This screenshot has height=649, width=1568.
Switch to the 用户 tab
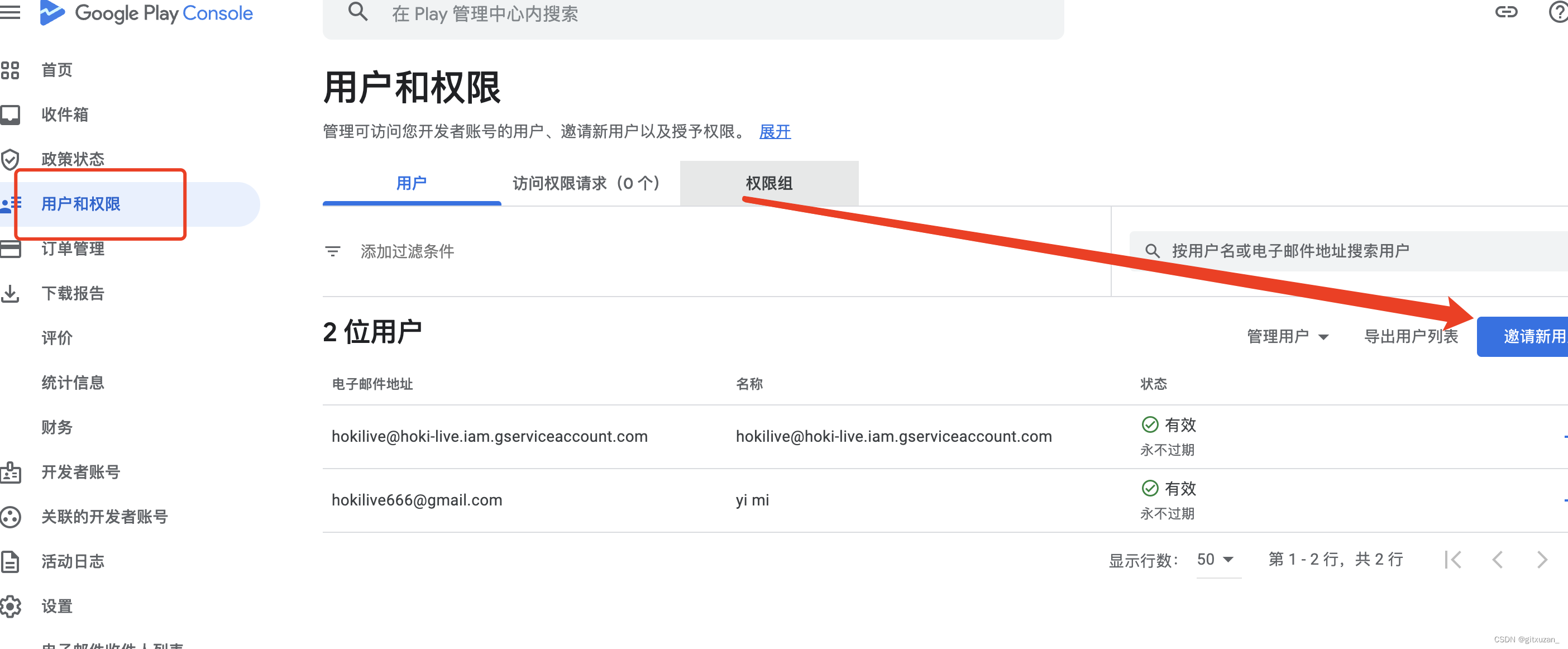[x=412, y=183]
